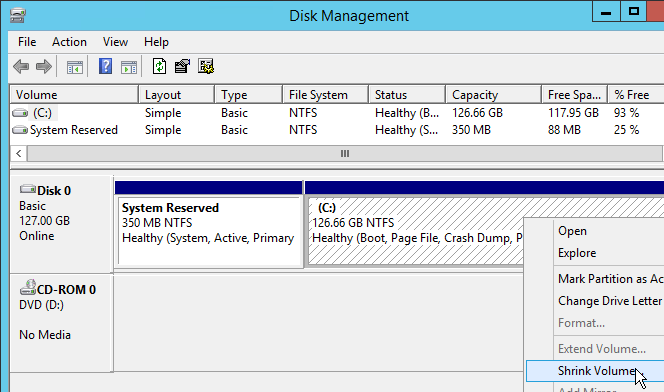Viewport: 664px width, 392px height.
Task: Select the System Reserved row in list
Action: click(x=337, y=130)
